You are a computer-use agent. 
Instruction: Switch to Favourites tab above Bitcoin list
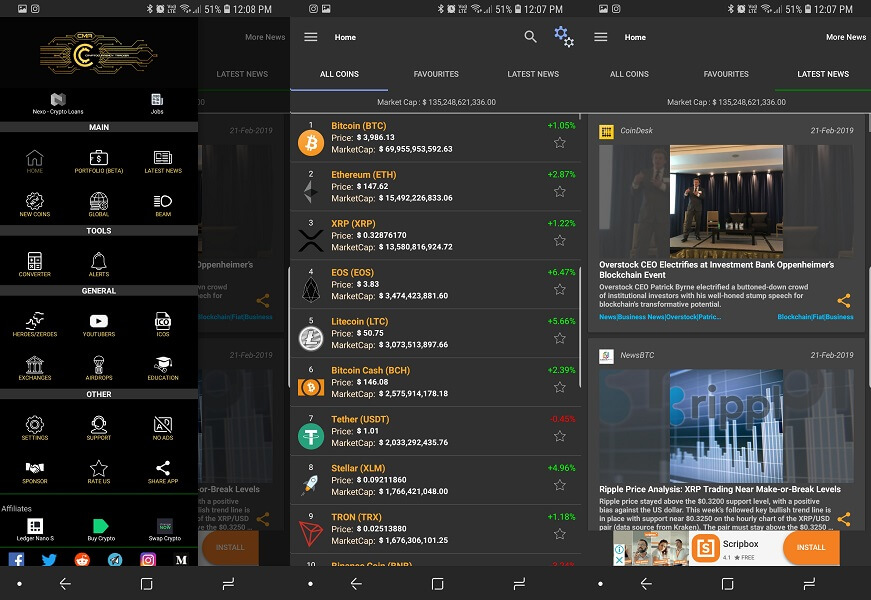pyautogui.click(x=436, y=74)
